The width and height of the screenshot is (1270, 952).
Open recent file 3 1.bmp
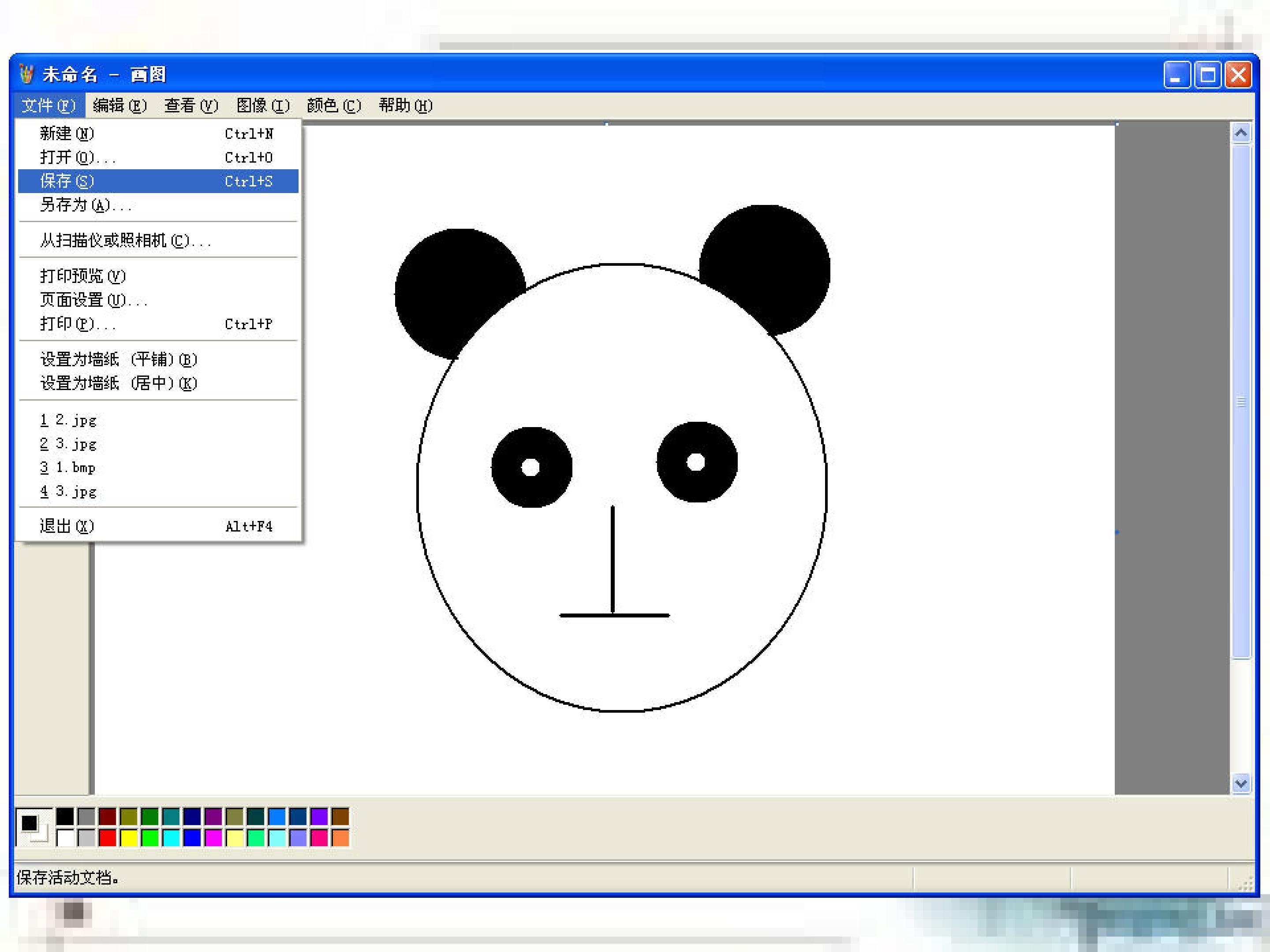pyautogui.click(x=158, y=468)
